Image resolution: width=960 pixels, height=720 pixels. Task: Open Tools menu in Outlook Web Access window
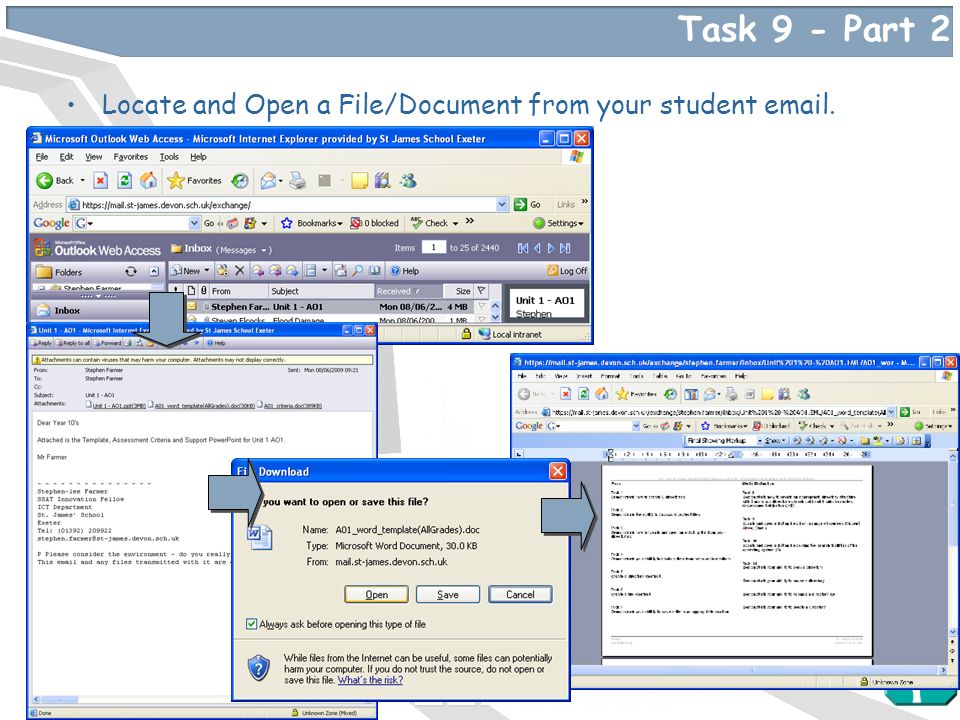pyautogui.click(x=169, y=157)
